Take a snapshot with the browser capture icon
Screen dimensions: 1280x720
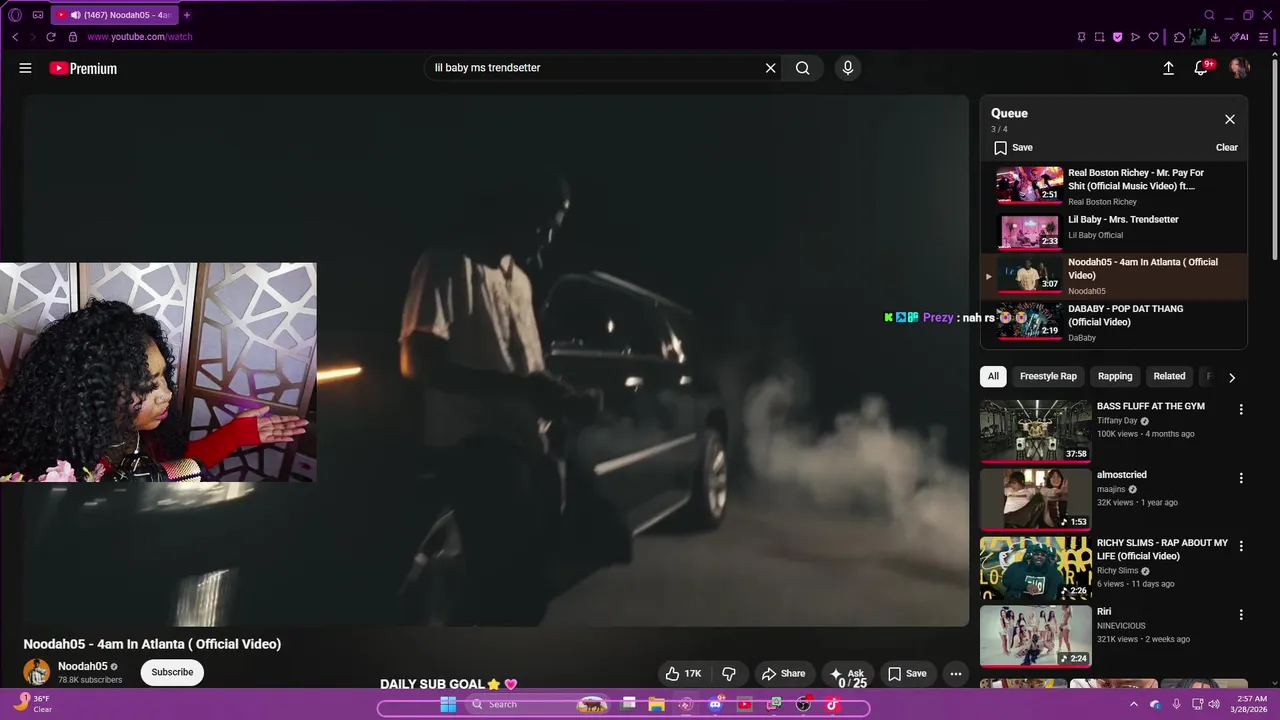[x=1099, y=37]
